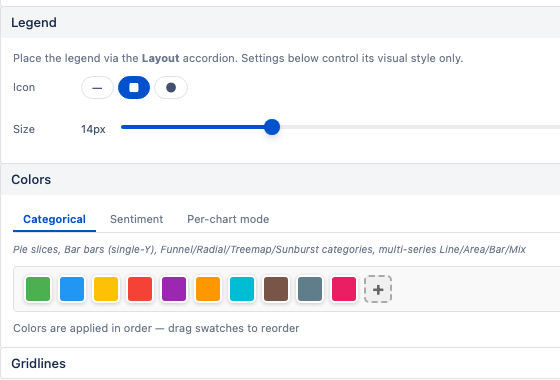Click the green color swatch
Screen dimensions: 560x380
38,289
